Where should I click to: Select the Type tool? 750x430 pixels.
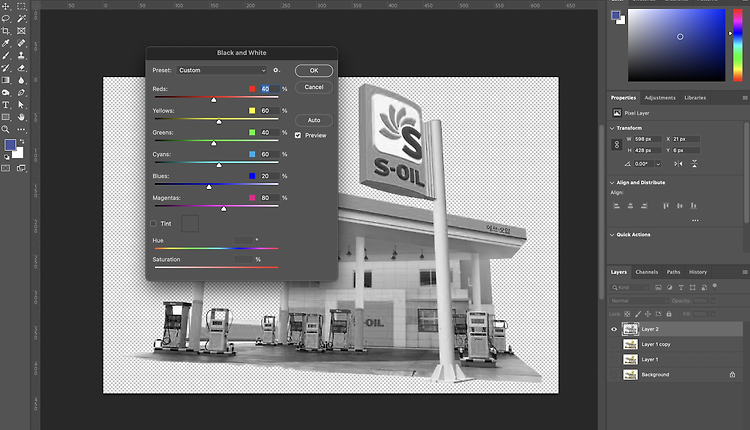(6, 105)
